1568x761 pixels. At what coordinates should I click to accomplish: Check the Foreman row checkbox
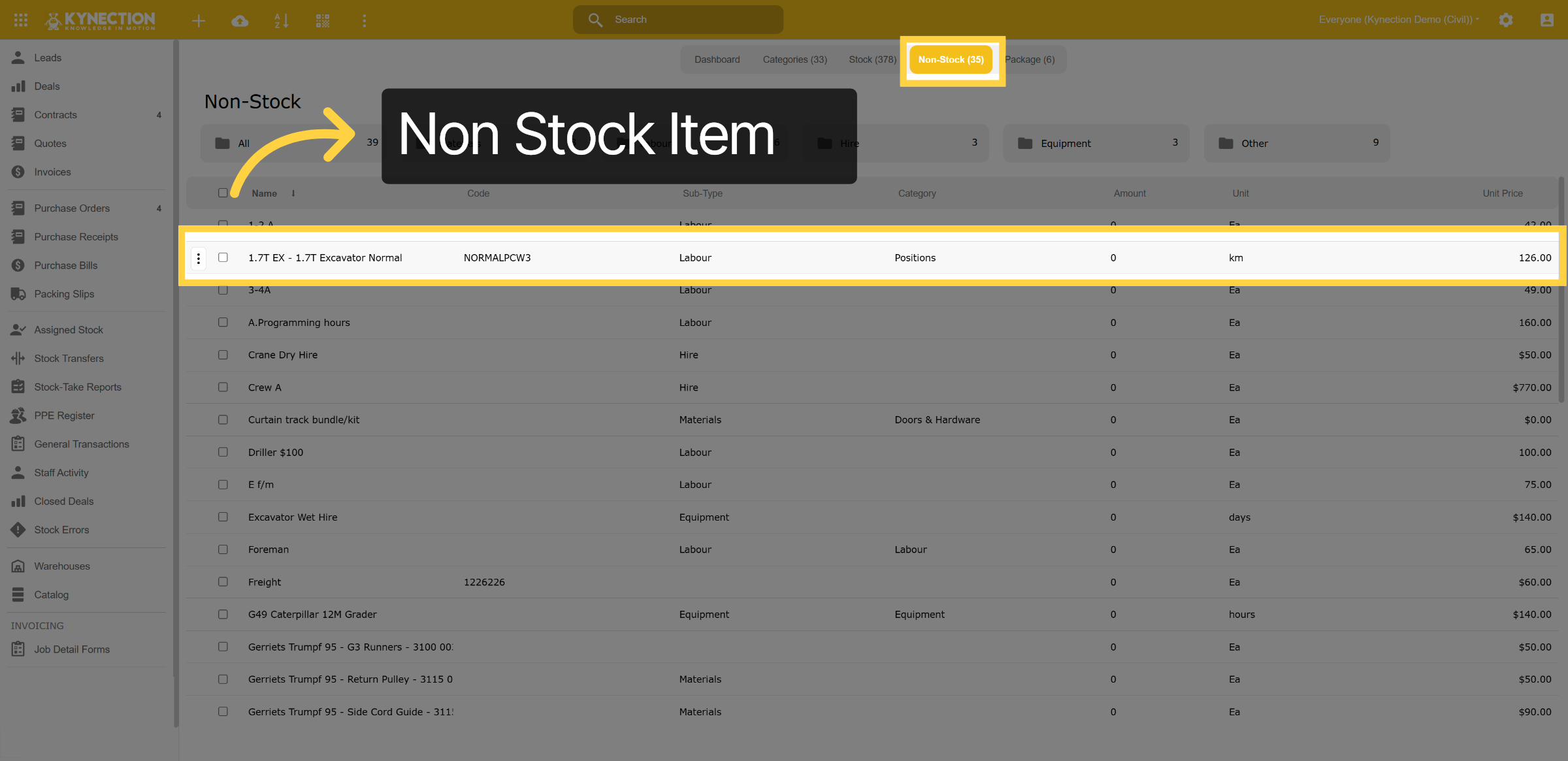pyautogui.click(x=223, y=549)
